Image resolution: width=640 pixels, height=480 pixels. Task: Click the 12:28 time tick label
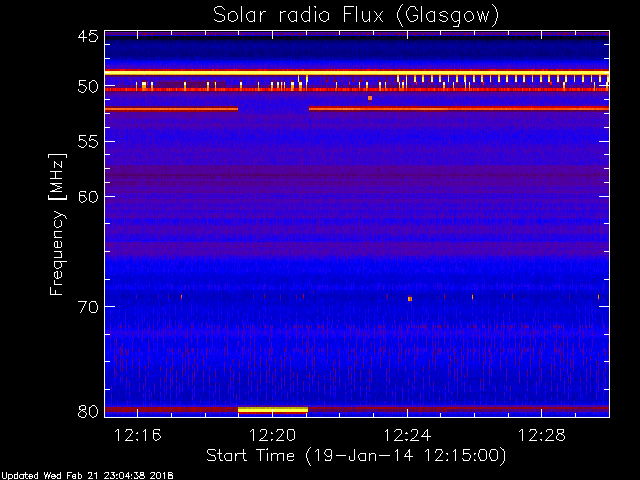(x=542, y=435)
